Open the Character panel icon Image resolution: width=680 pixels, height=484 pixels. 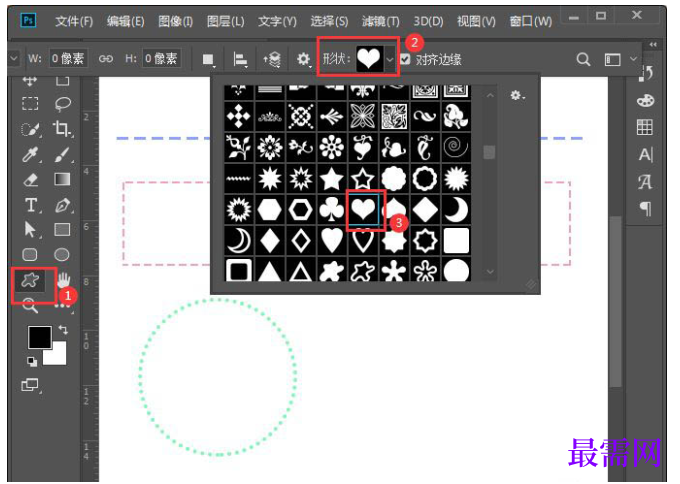tap(645, 154)
